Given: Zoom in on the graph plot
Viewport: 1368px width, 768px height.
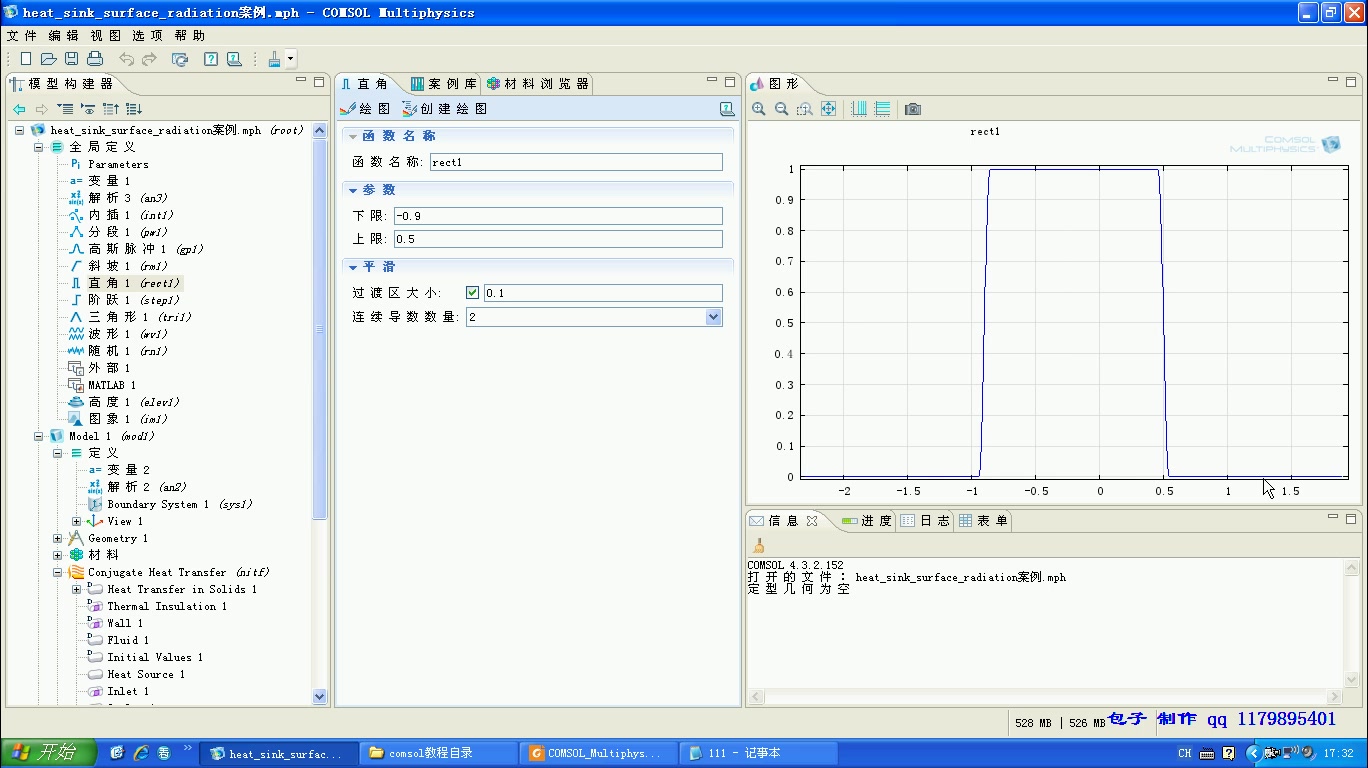Looking at the screenshot, I should tap(759, 109).
